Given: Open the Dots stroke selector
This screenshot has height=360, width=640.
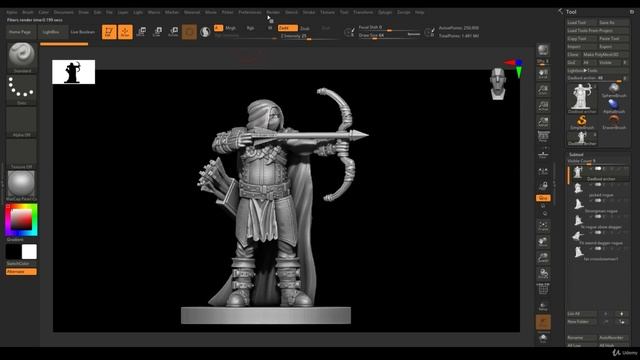Looking at the screenshot, I should pyautogui.click(x=22, y=90).
